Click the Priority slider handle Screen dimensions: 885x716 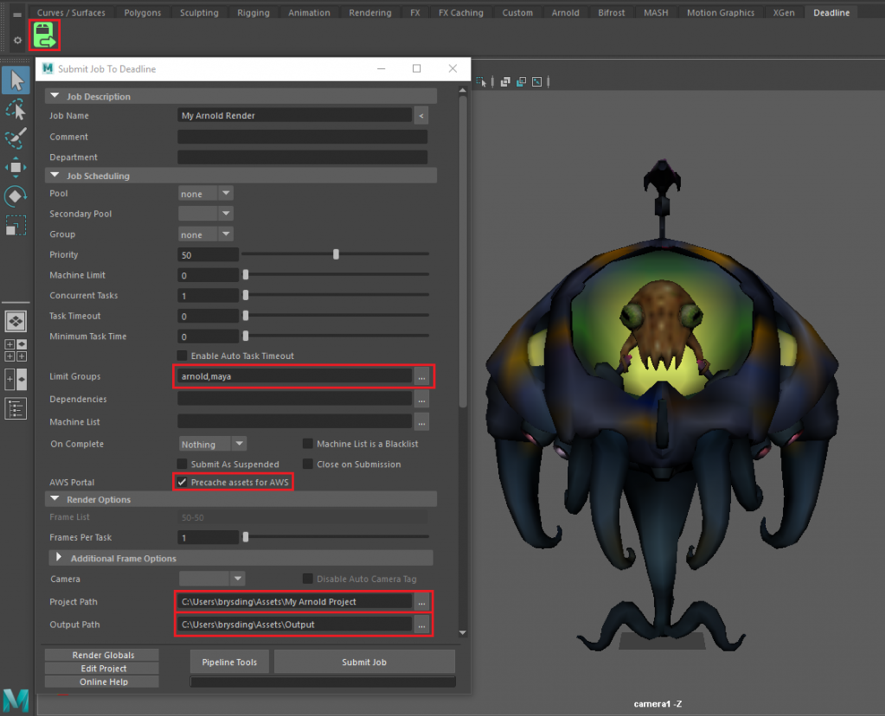(x=336, y=255)
